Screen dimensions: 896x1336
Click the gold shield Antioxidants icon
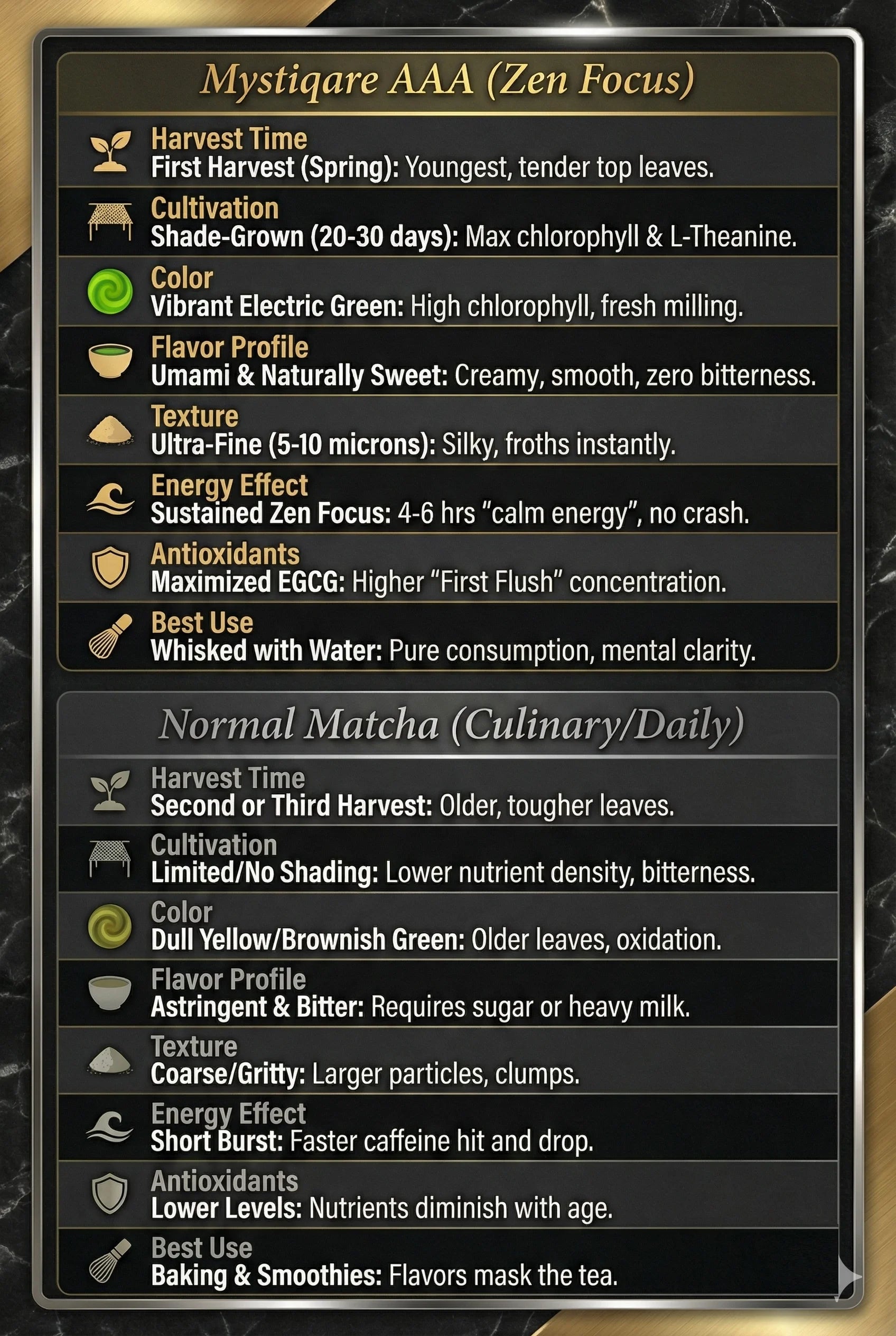(110, 567)
